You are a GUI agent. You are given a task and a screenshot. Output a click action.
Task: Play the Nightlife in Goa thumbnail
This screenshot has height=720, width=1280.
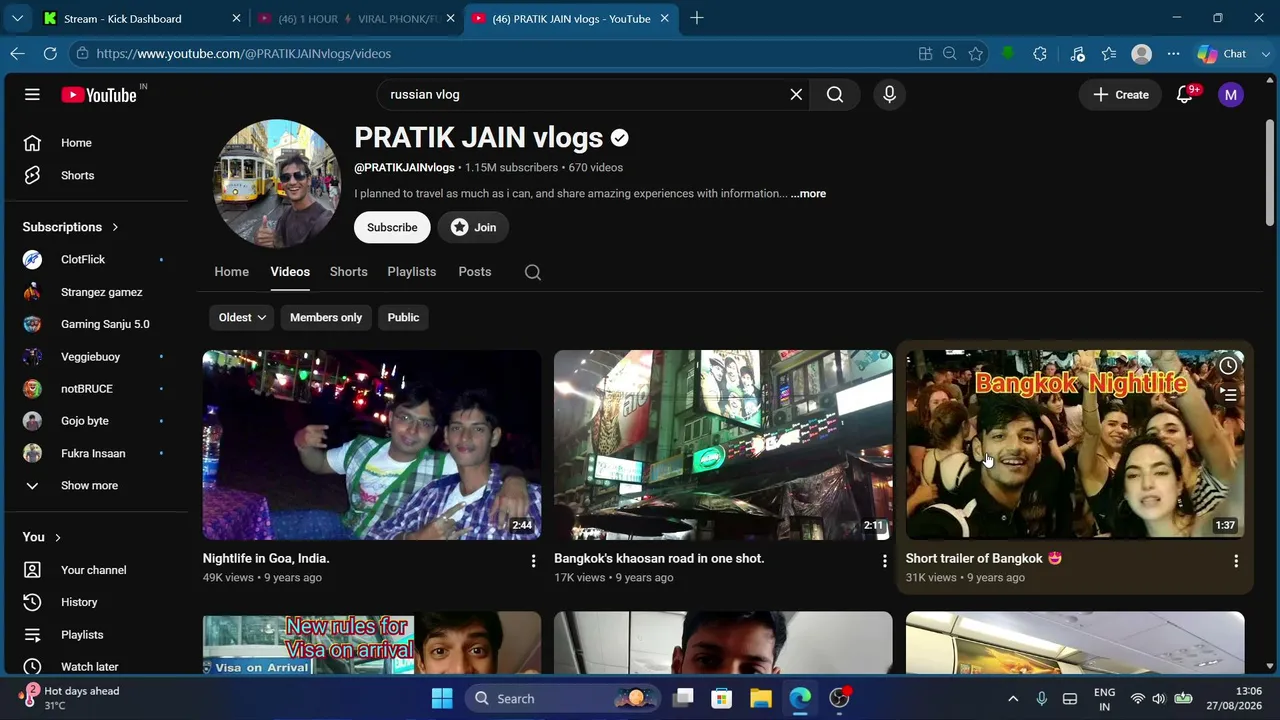pos(372,445)
